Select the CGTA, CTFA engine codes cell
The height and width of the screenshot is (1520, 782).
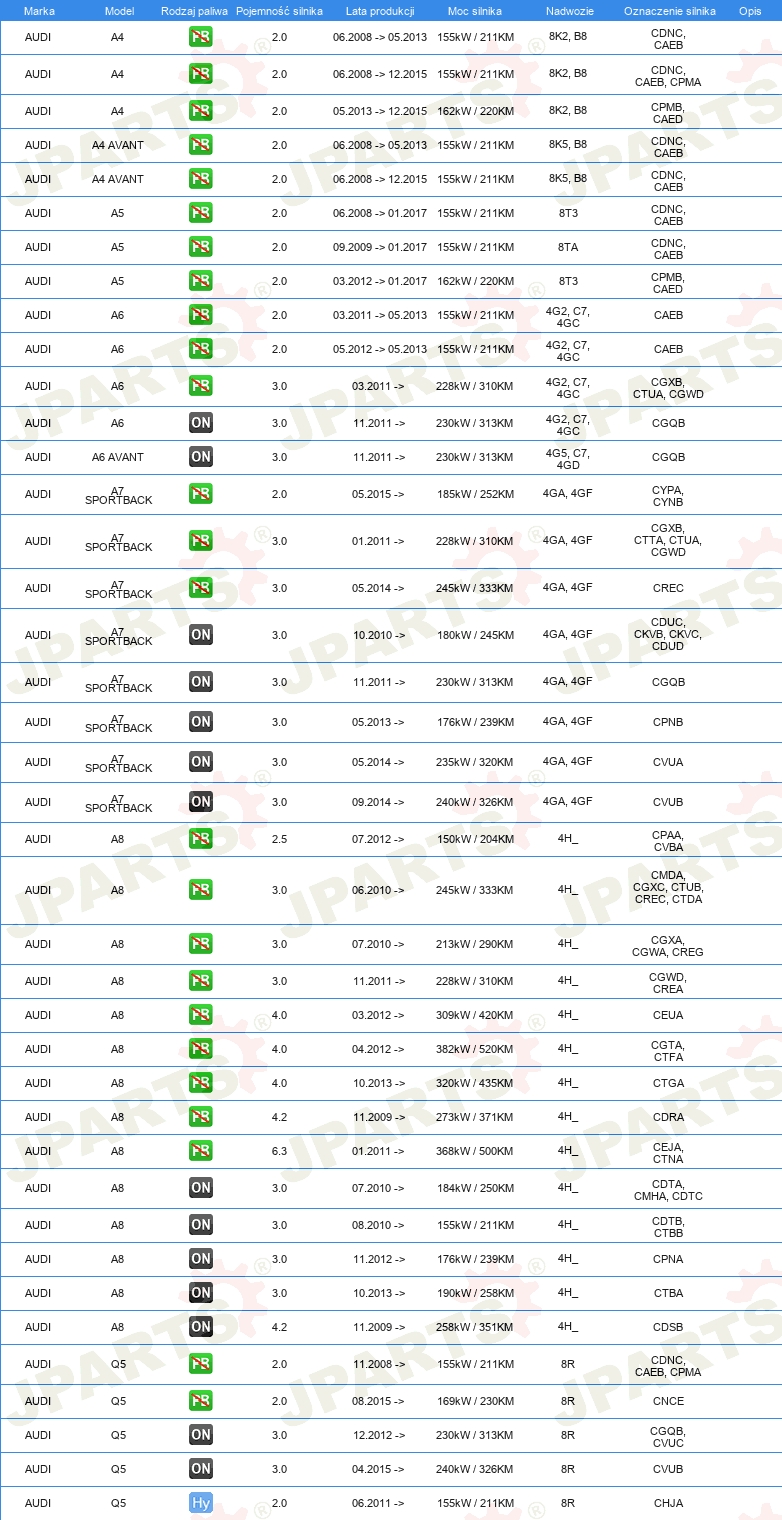[668, 1051]
